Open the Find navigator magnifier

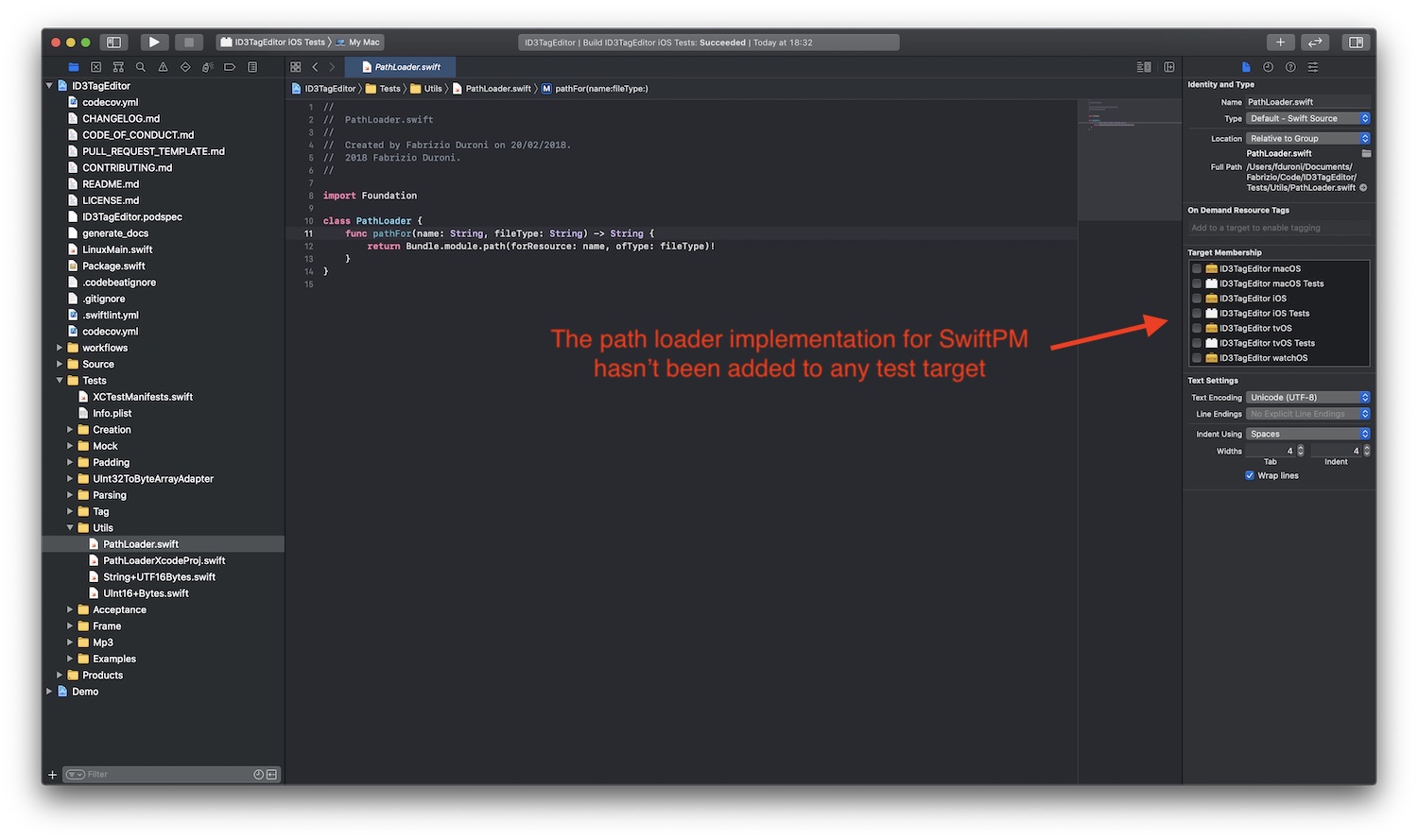pos(141,67)
